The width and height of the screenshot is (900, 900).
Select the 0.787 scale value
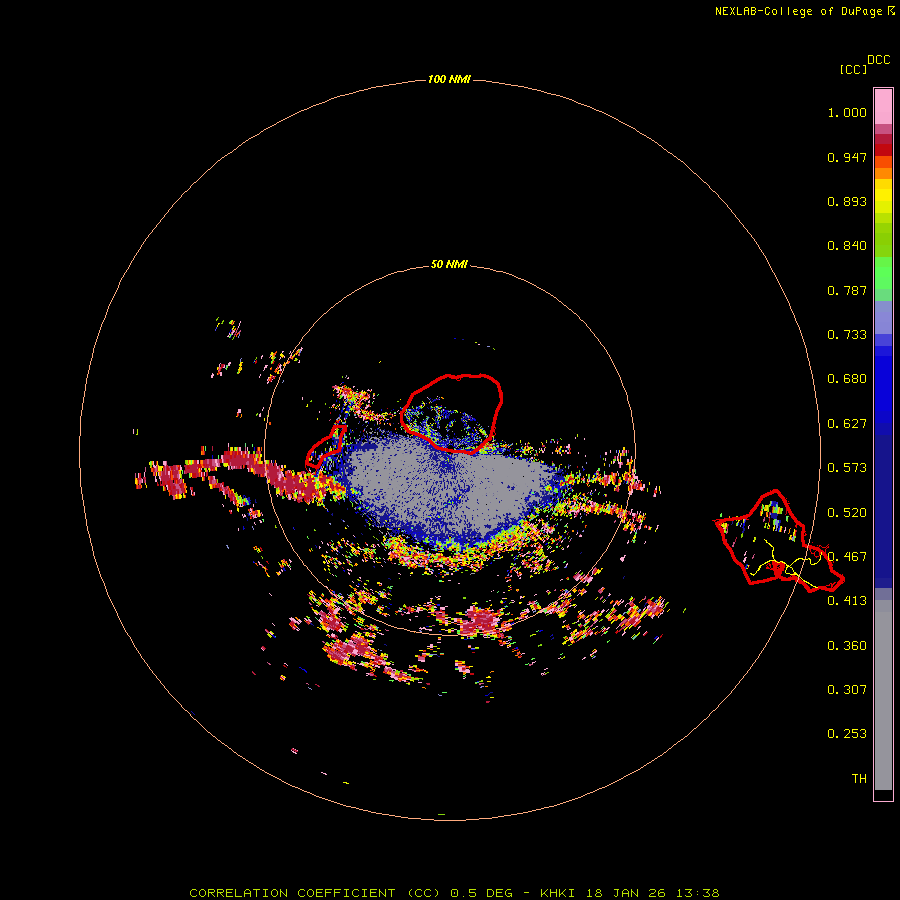pos(847,290)
